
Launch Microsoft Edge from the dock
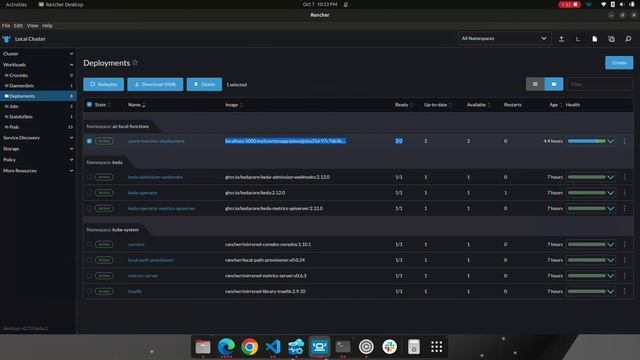click(x=226, y=347)
